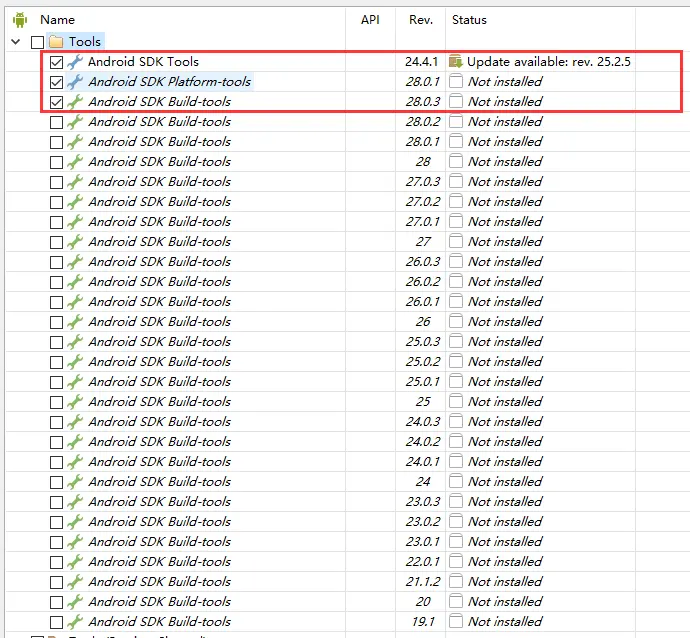Check Build-tools rev 28.0.2 checkbox
The image size is (690, 638).
(x=56, y=122)
